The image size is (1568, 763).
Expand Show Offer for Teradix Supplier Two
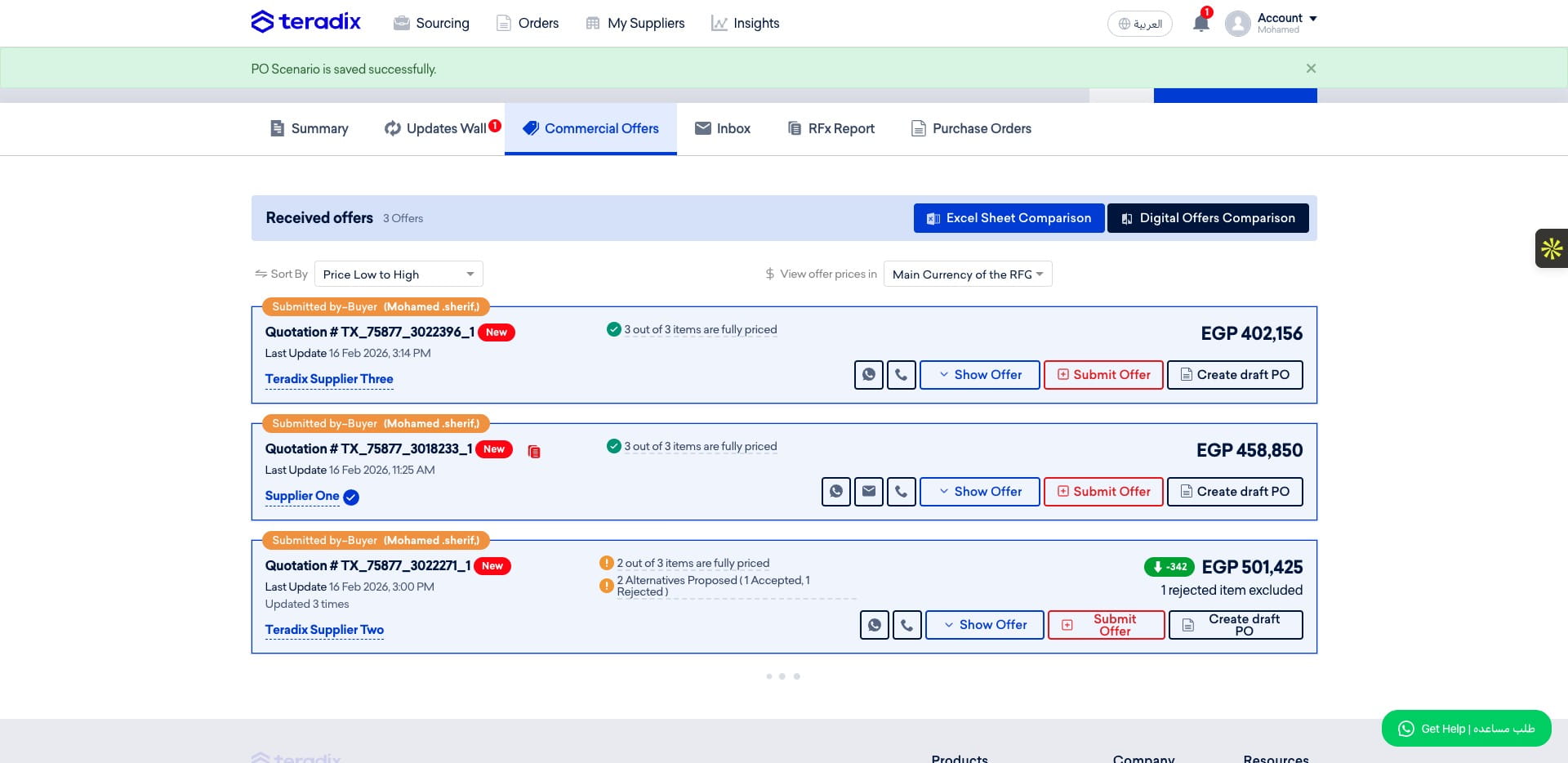point(985,625)
